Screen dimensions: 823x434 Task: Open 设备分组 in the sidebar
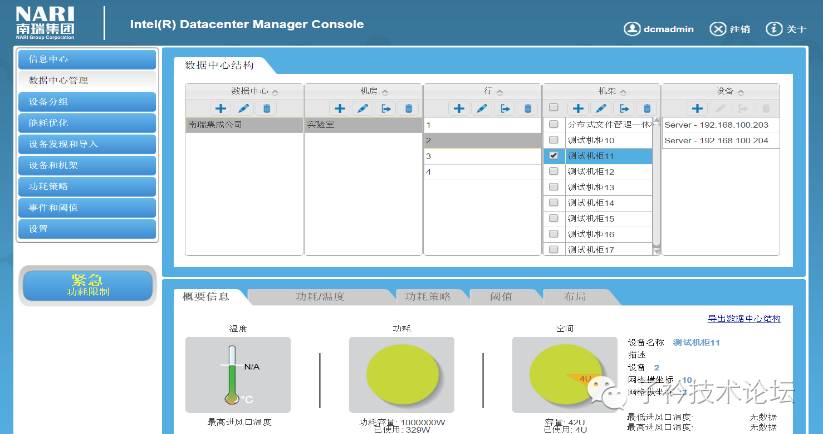87,102
